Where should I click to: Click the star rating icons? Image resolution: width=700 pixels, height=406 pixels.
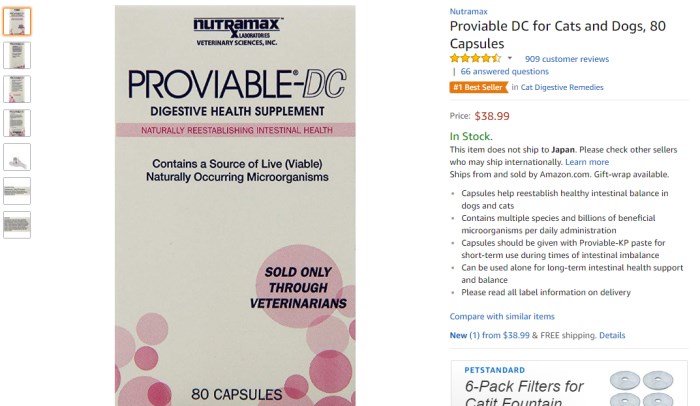(475, 58)
